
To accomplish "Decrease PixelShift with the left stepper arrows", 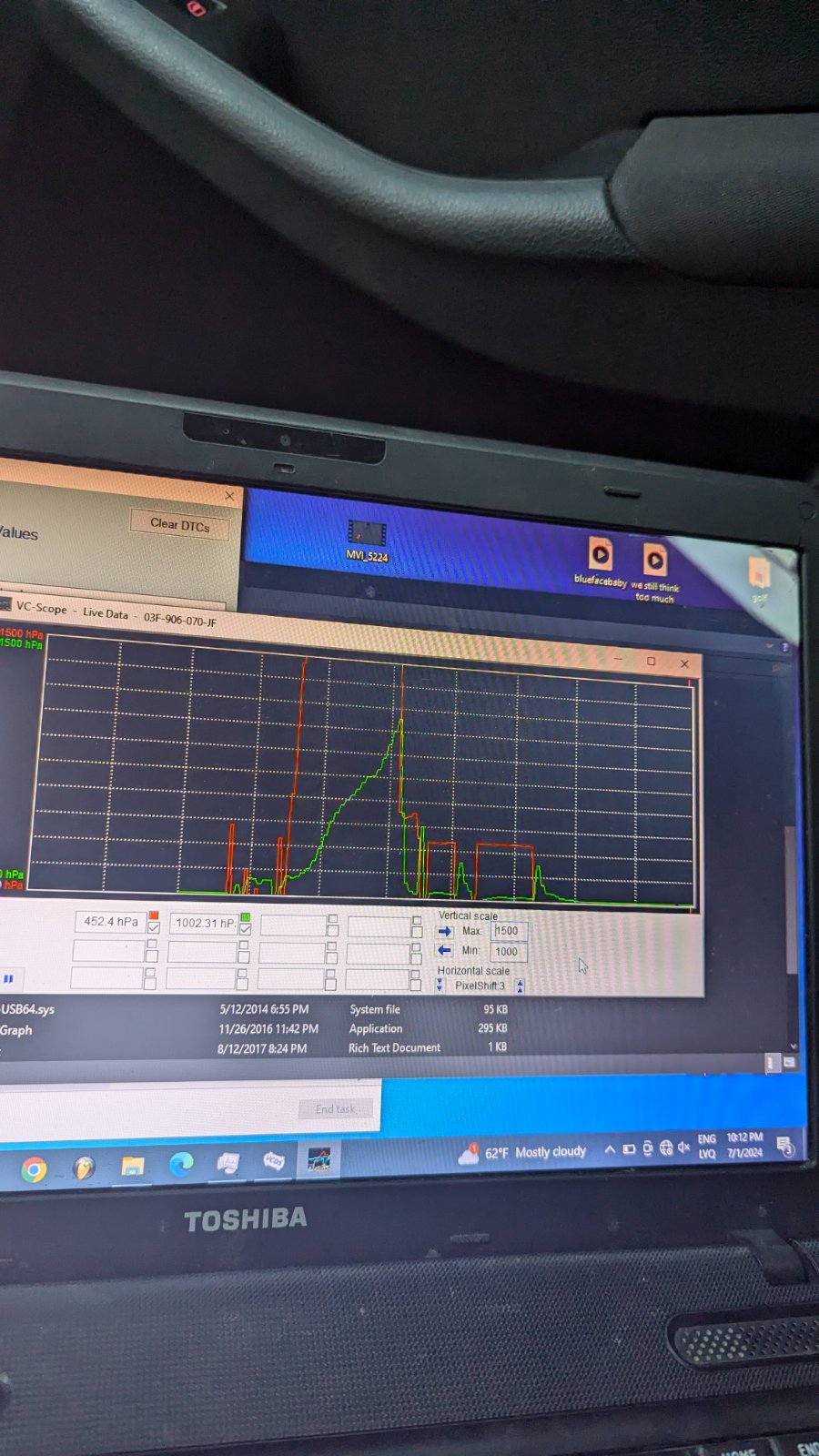I will [x=440, y=985].
